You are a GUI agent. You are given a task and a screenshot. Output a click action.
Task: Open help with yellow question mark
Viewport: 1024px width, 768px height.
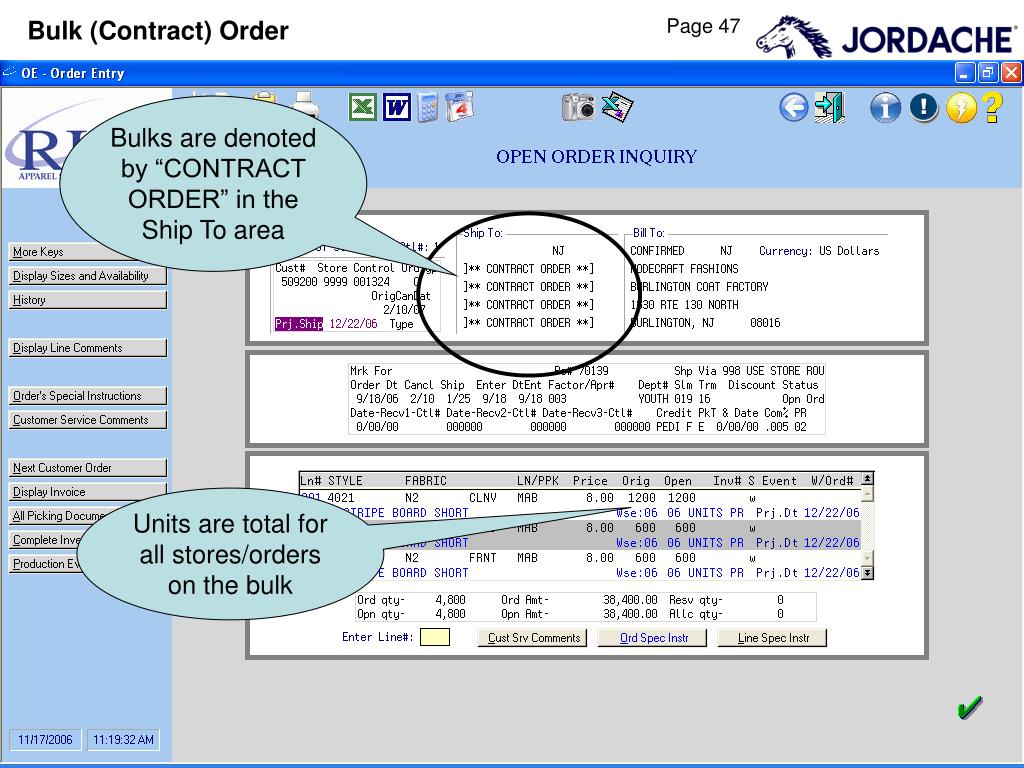[993, 107]
